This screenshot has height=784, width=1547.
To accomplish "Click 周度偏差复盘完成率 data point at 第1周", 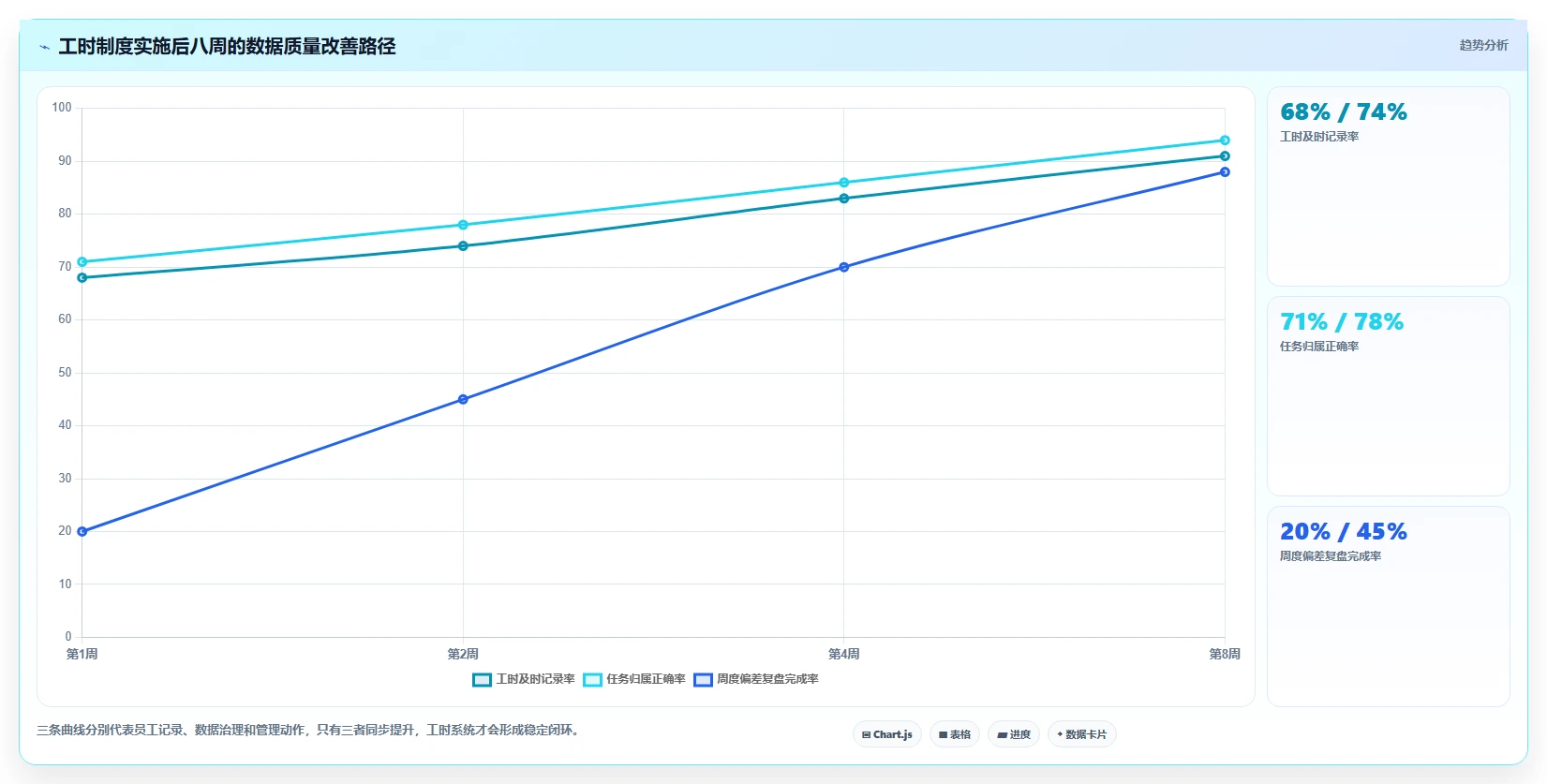I will pos(82,531).
